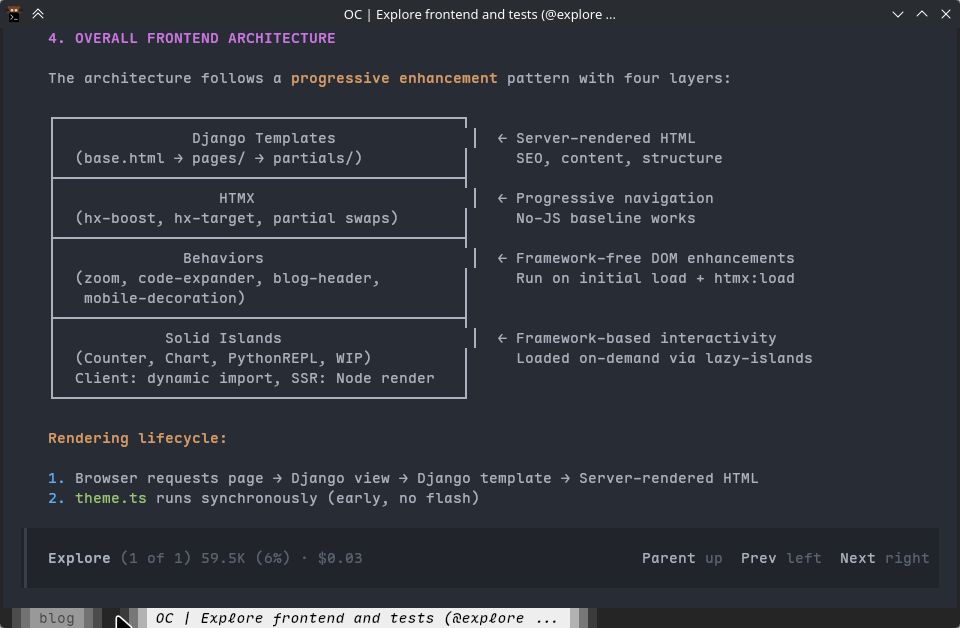
Task: Click '(base.html → pages/ → partials/)' line
Action: [219, 158]
